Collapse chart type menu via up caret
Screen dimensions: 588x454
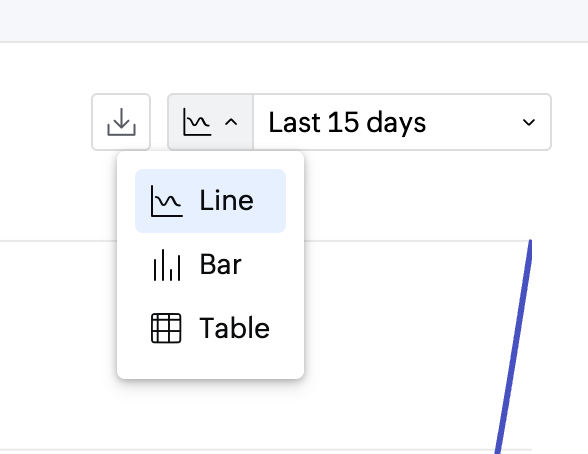(x=231, y=122)
